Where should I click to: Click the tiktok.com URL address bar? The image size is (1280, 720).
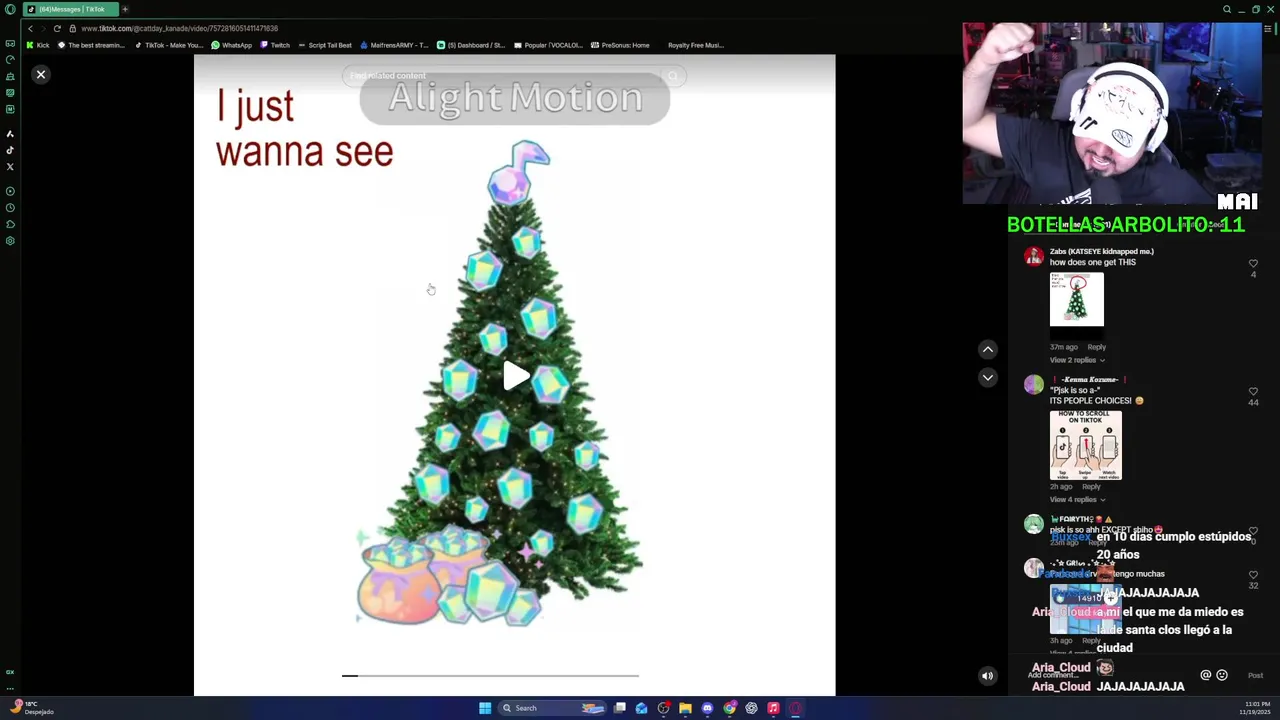tap(180, 28)
